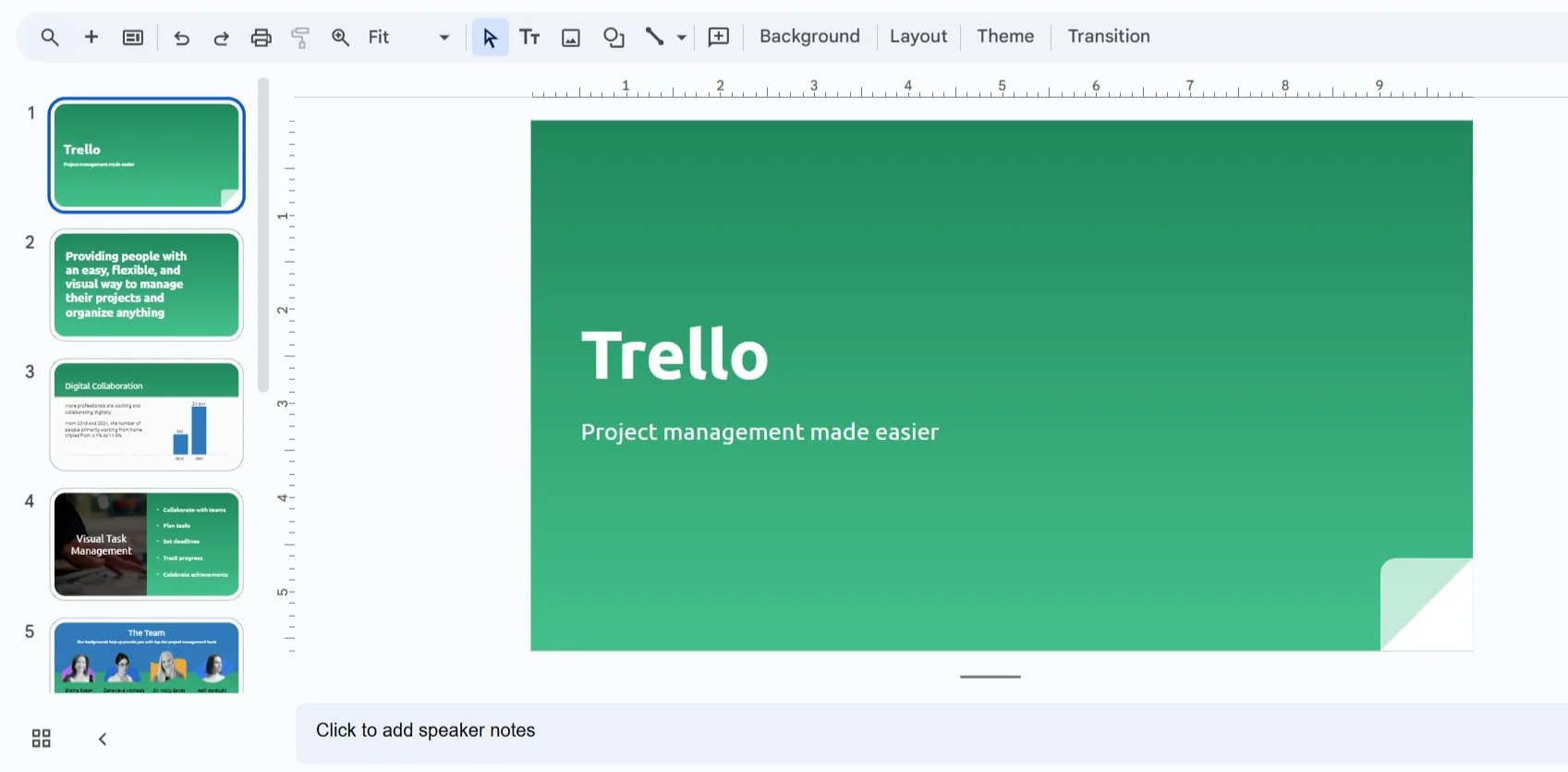
Task: Print the presentation
Action: point(261,37)
